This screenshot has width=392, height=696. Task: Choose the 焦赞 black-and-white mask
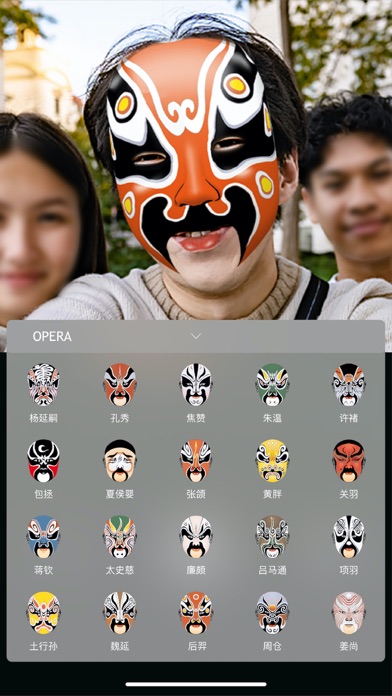(196, 385)
